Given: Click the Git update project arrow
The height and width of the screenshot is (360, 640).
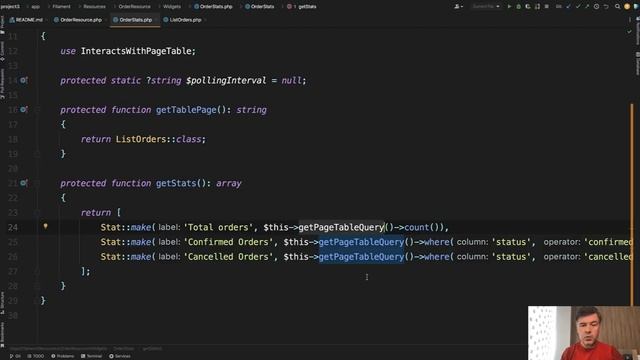Looking at the screenshot, I should [568, 7].
